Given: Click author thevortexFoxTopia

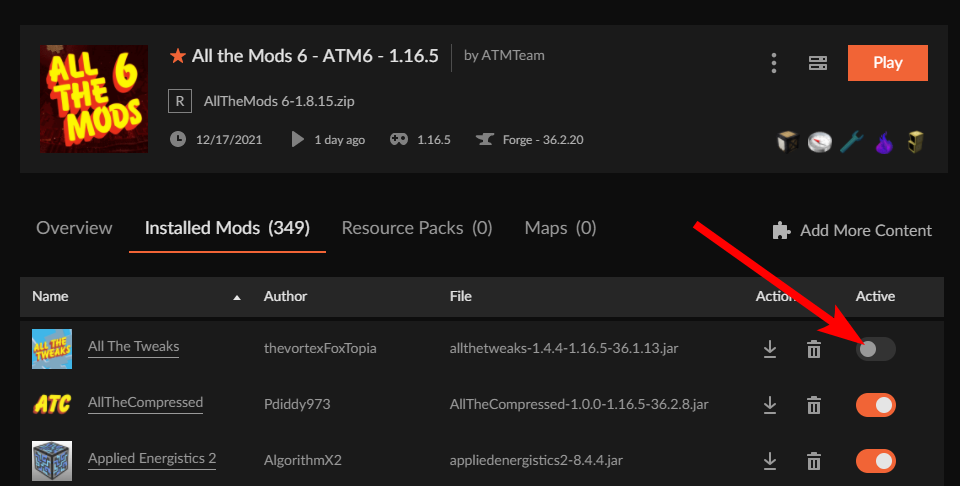Looking at the screenshot, I should click(x=320, y=348).
